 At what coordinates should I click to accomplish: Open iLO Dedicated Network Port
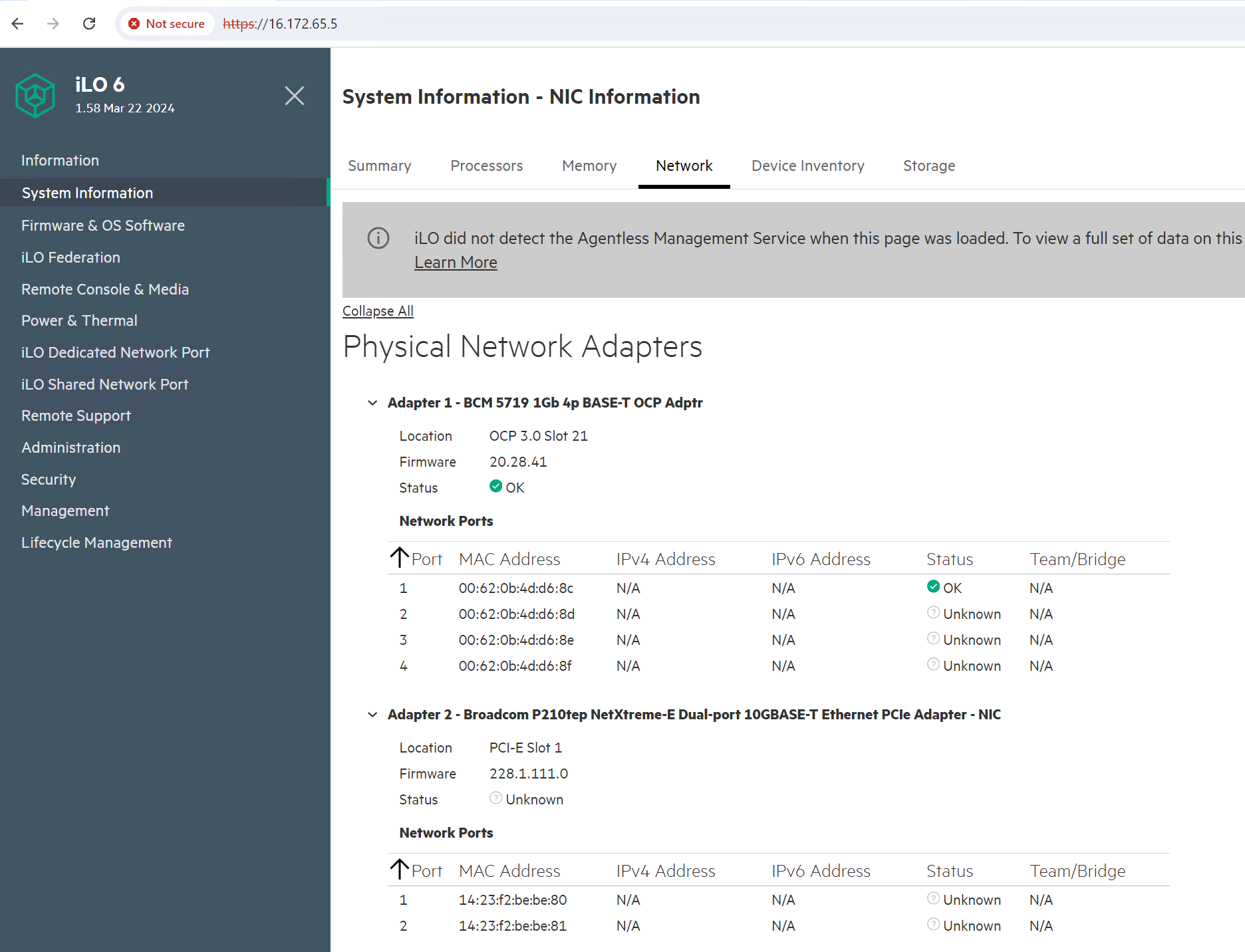[115, 352]
